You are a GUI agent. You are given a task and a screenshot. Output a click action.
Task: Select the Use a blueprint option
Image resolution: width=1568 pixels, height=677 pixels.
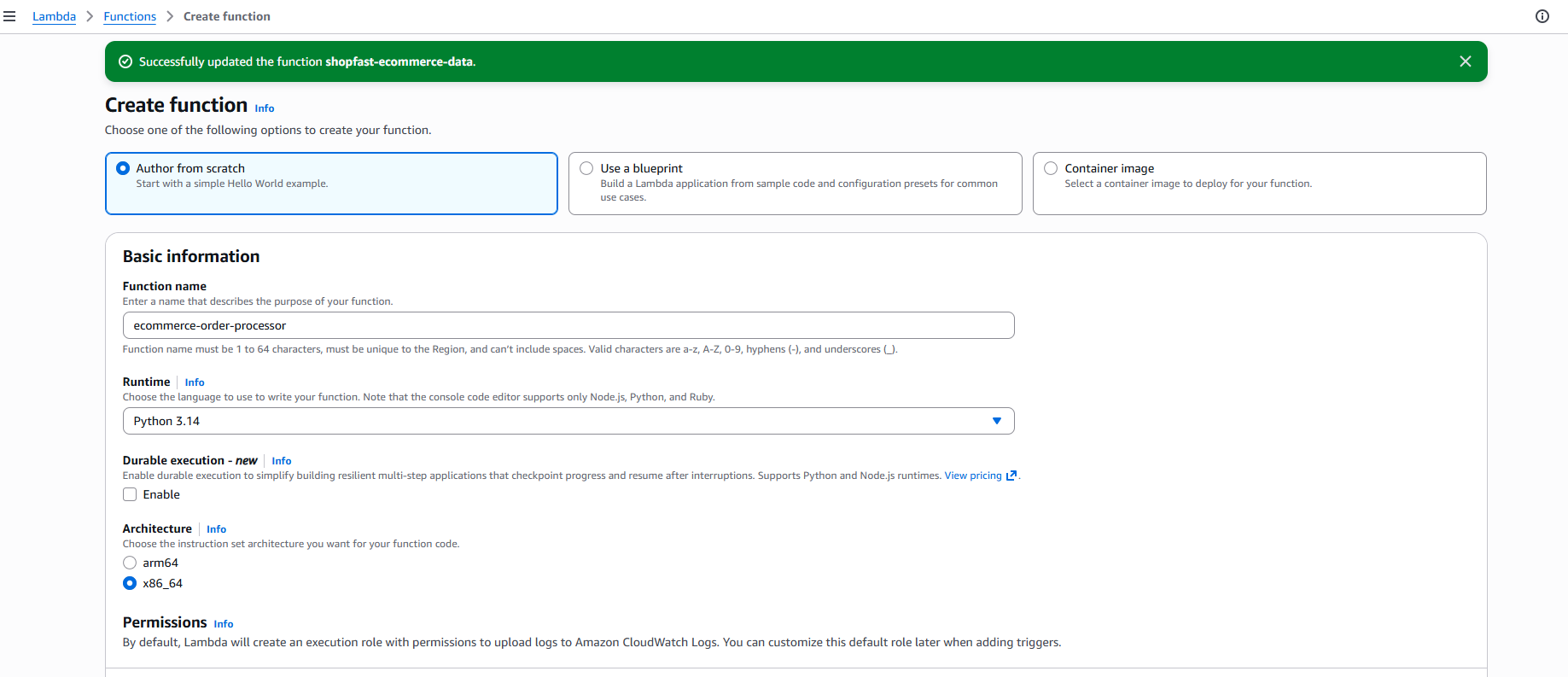[x=586, y=168]
